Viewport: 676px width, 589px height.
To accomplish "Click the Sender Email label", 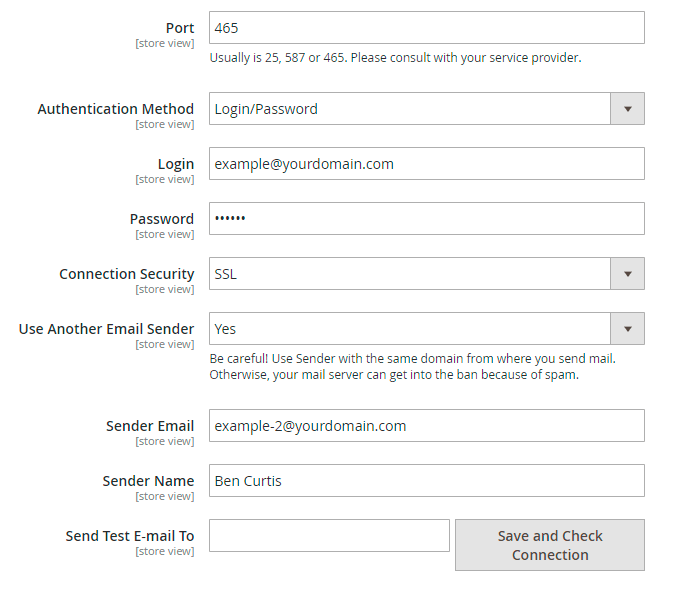I will [150, 426].
